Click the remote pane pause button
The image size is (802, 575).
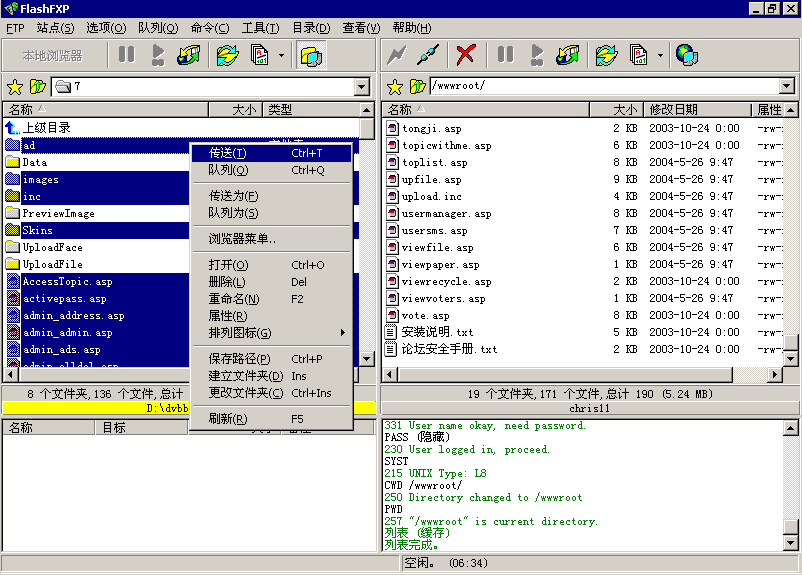505,54
